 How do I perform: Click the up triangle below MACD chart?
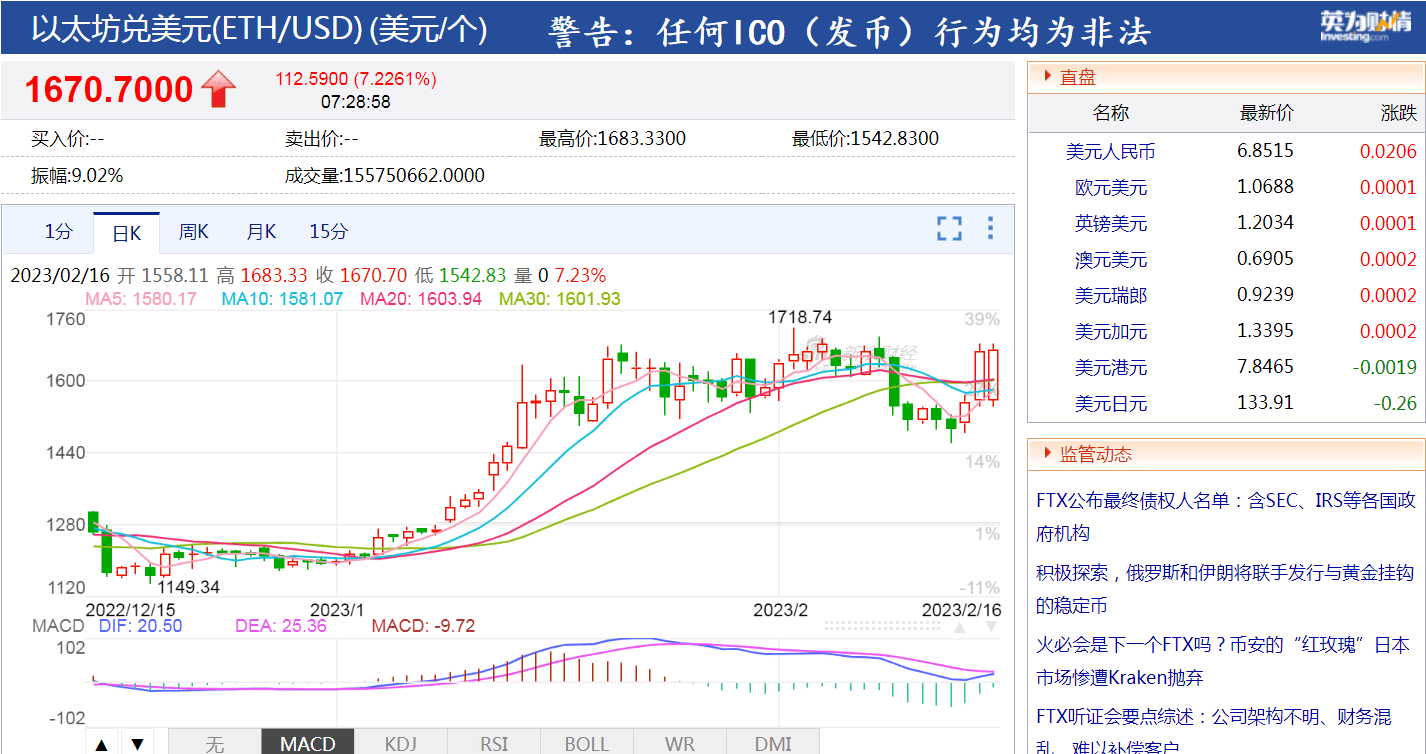pyautogui.click(x=101, y=744)
